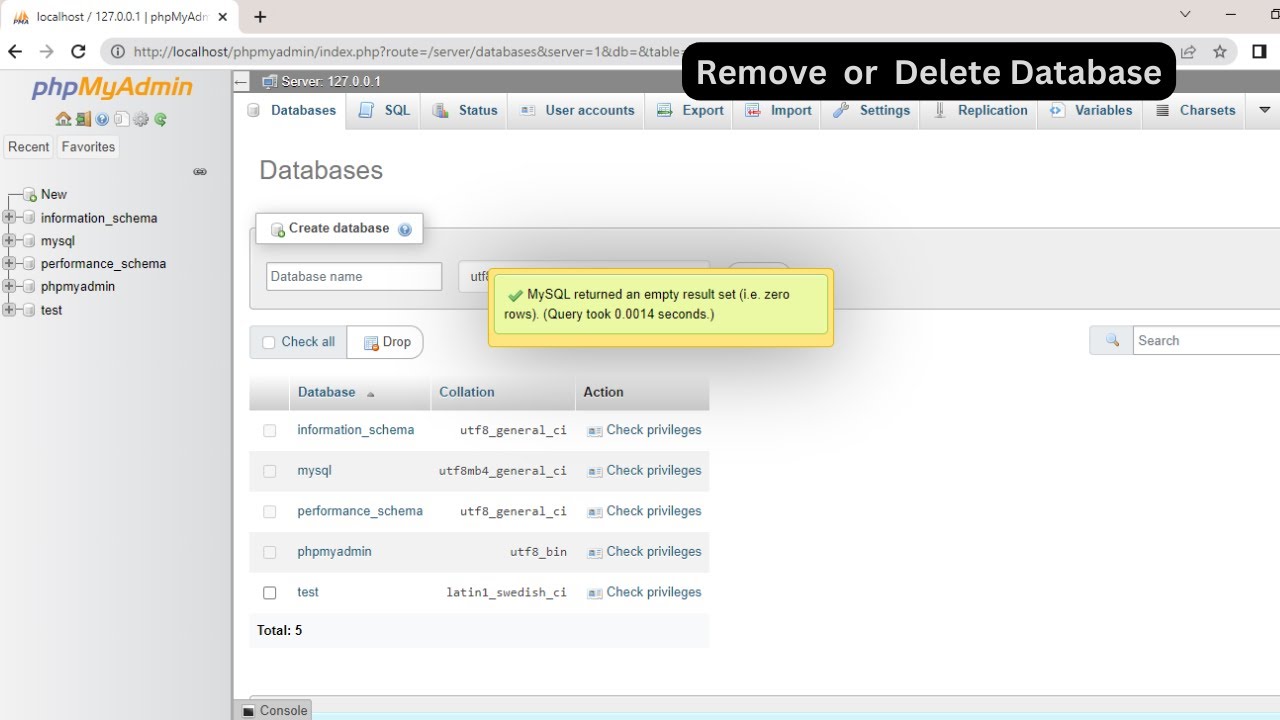
Task: Click the performance_schema database icon in sidebar
Action: 29,264
